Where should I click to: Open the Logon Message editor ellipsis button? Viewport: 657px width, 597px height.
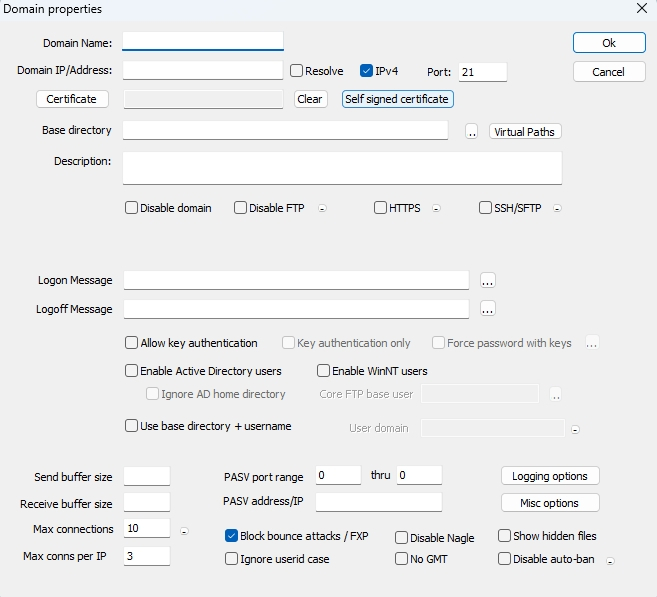coord(487,280)
